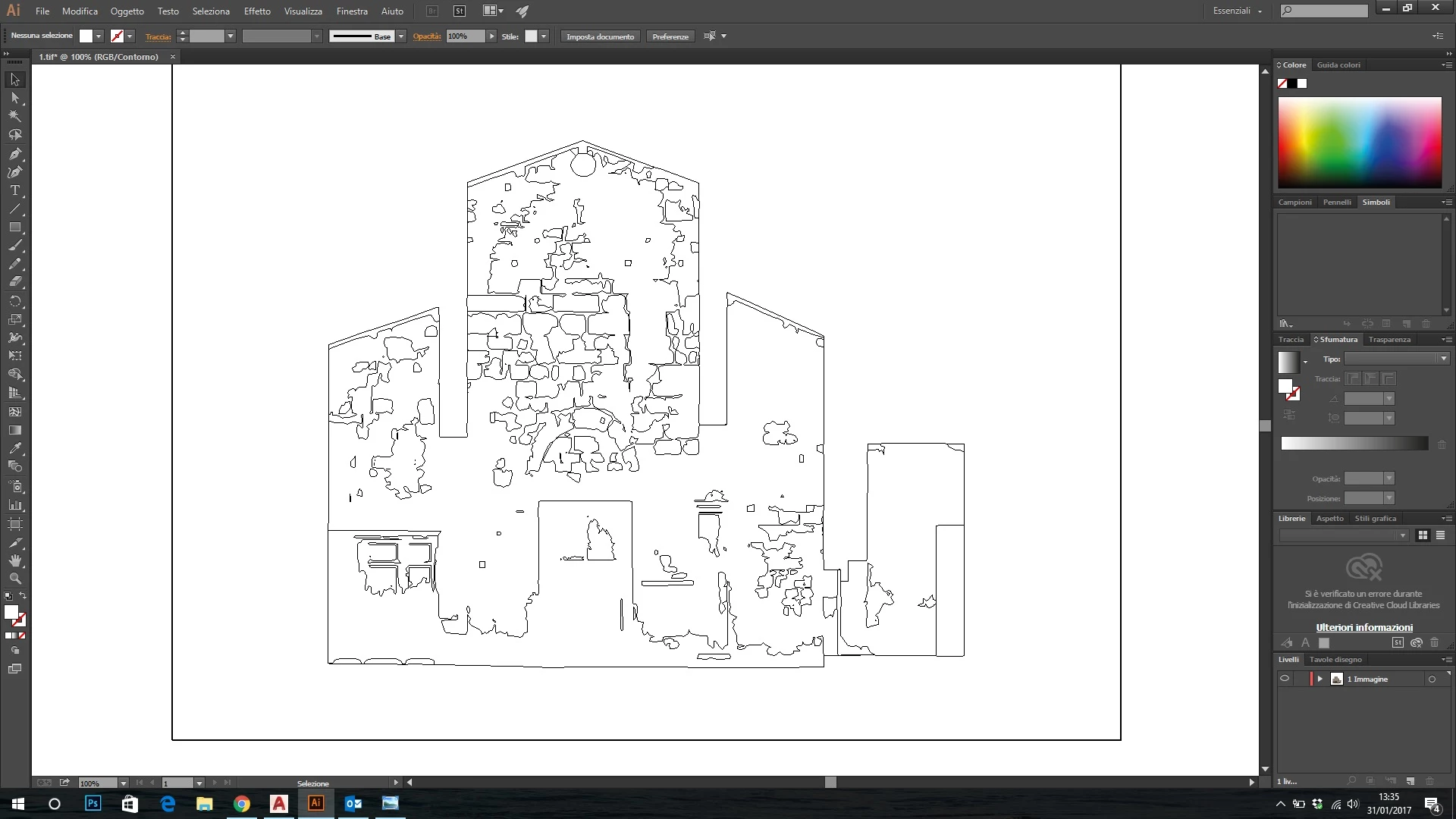Pick a color from the spectrum
The height and width of the screenshot is (819, 1456).
[x=1359, y=142]
